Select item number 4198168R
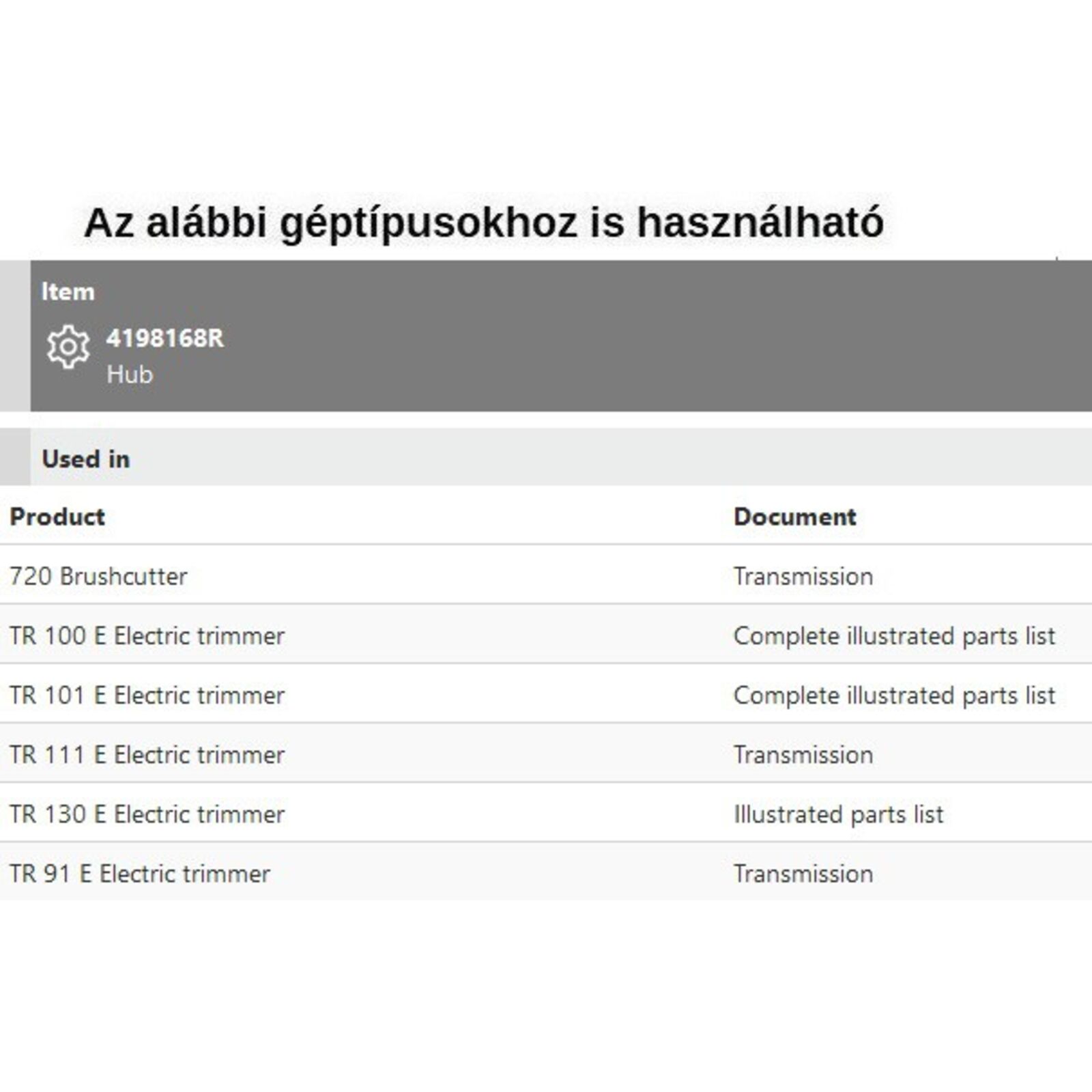 (x=164, y=338)
